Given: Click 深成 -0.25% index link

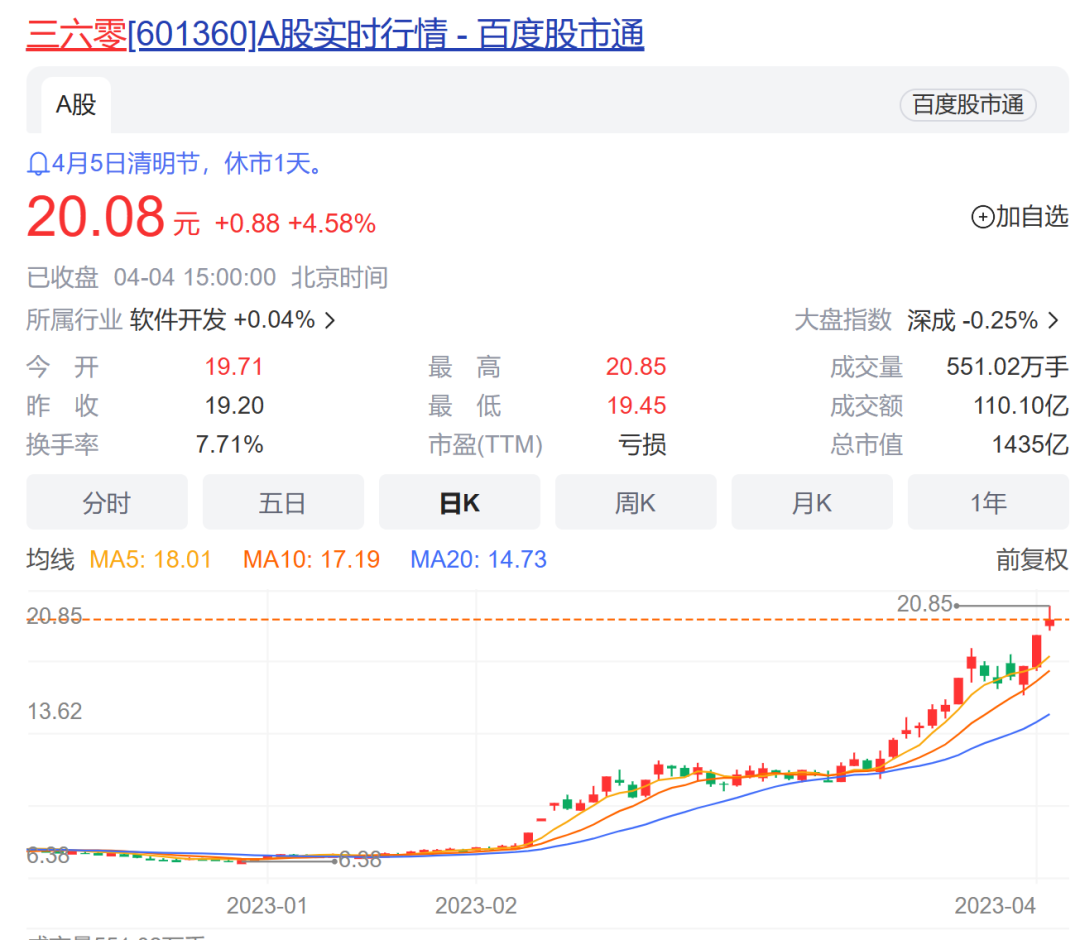Looking at the screenshot, I should click(x=972, y=320).
